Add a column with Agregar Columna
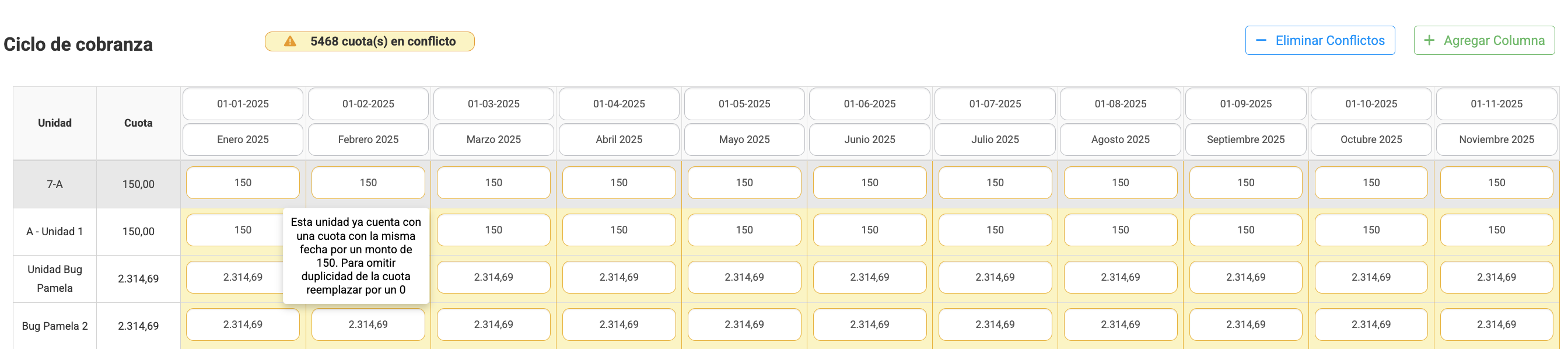Image resolution: width=1568 pixels, height=349 pixels. click(1484, 40)
